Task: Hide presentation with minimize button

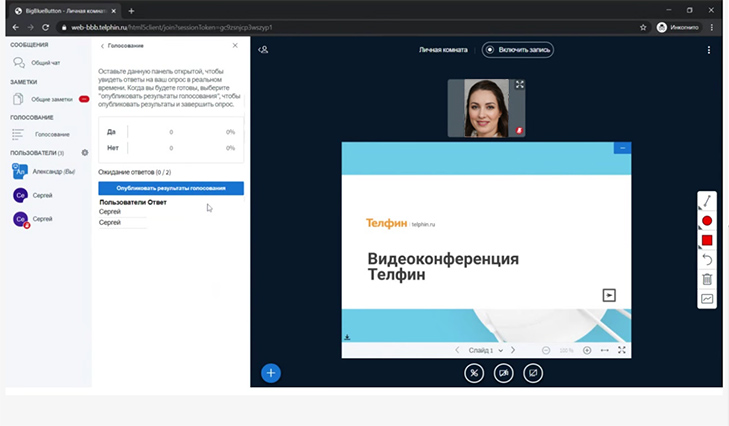Action: coord(623,148)
